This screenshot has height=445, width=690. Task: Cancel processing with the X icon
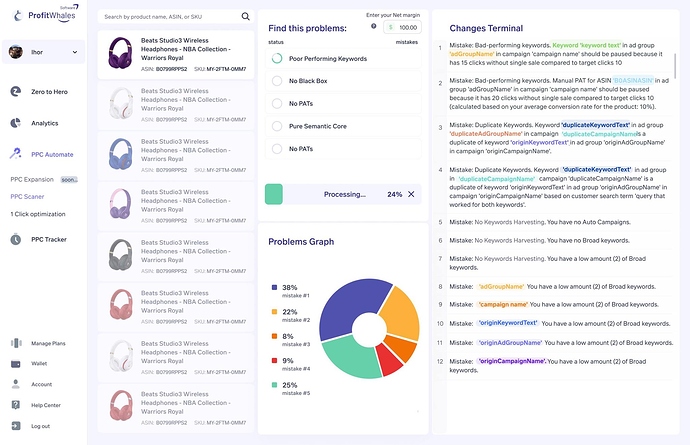(x=411, y=194)
